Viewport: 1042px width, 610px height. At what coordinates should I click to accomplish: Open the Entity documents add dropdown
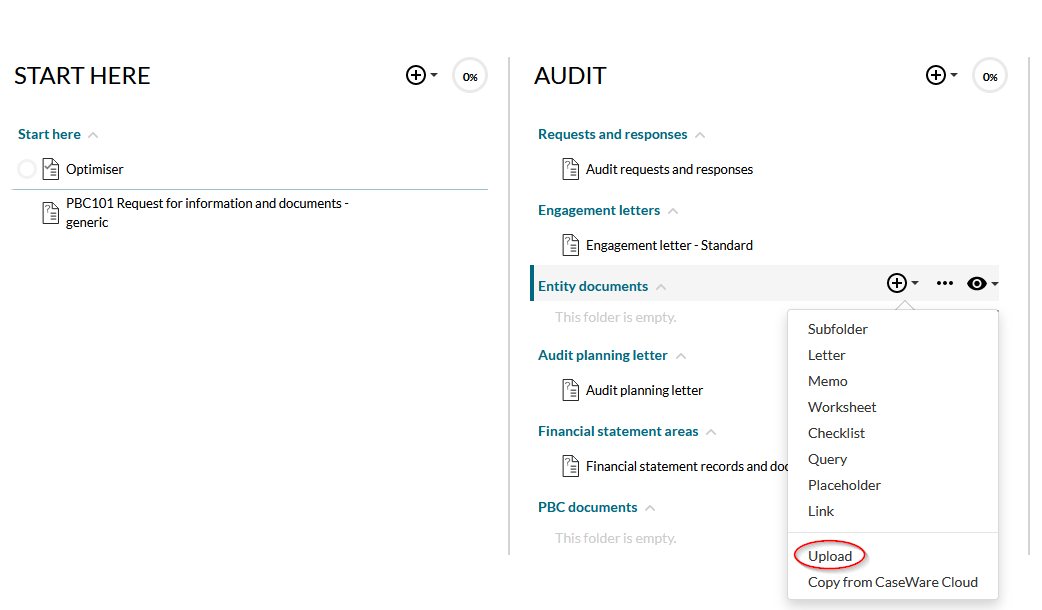tap(897, 283)
